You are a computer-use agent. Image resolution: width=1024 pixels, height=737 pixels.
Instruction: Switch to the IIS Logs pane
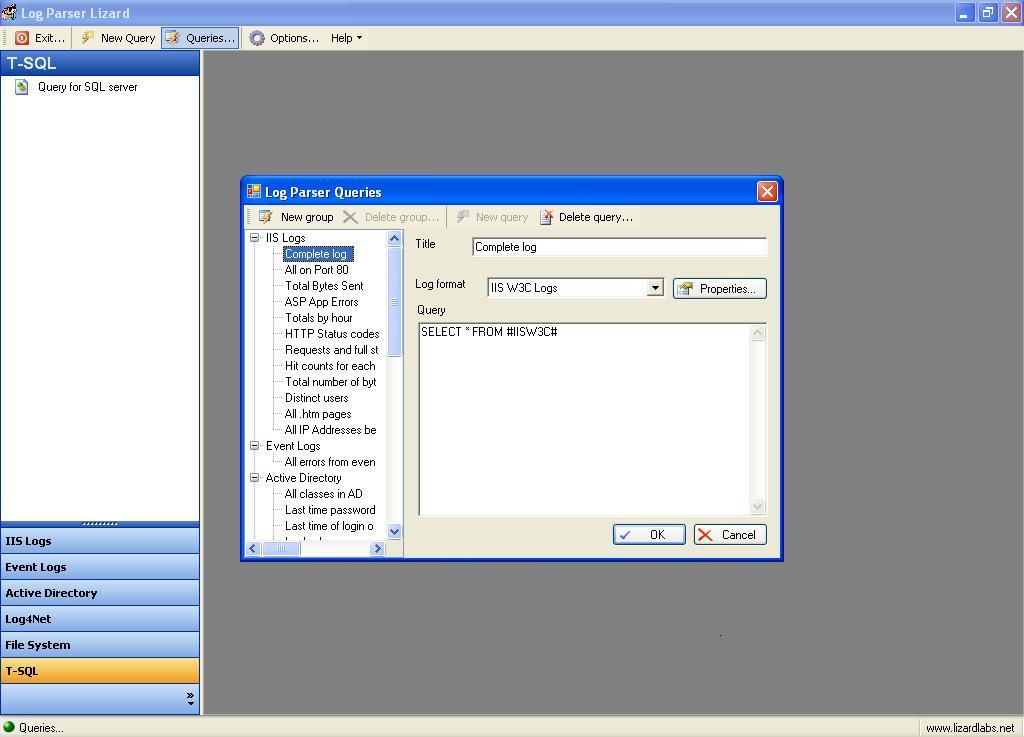tap(100, 541)
